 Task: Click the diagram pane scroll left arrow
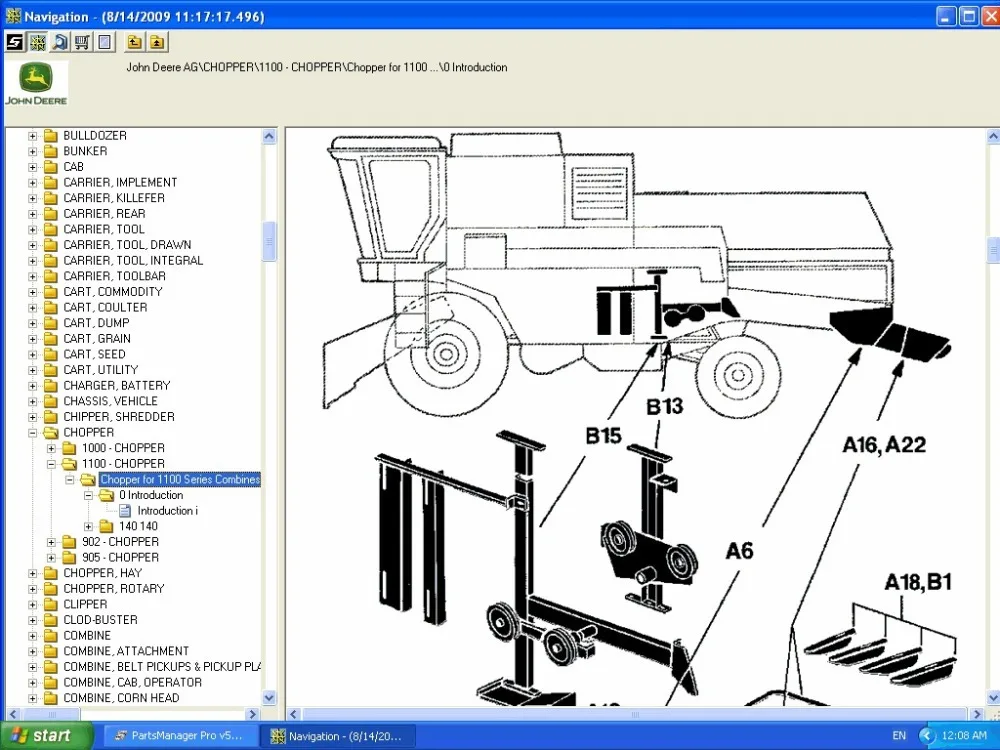(293, 714)
